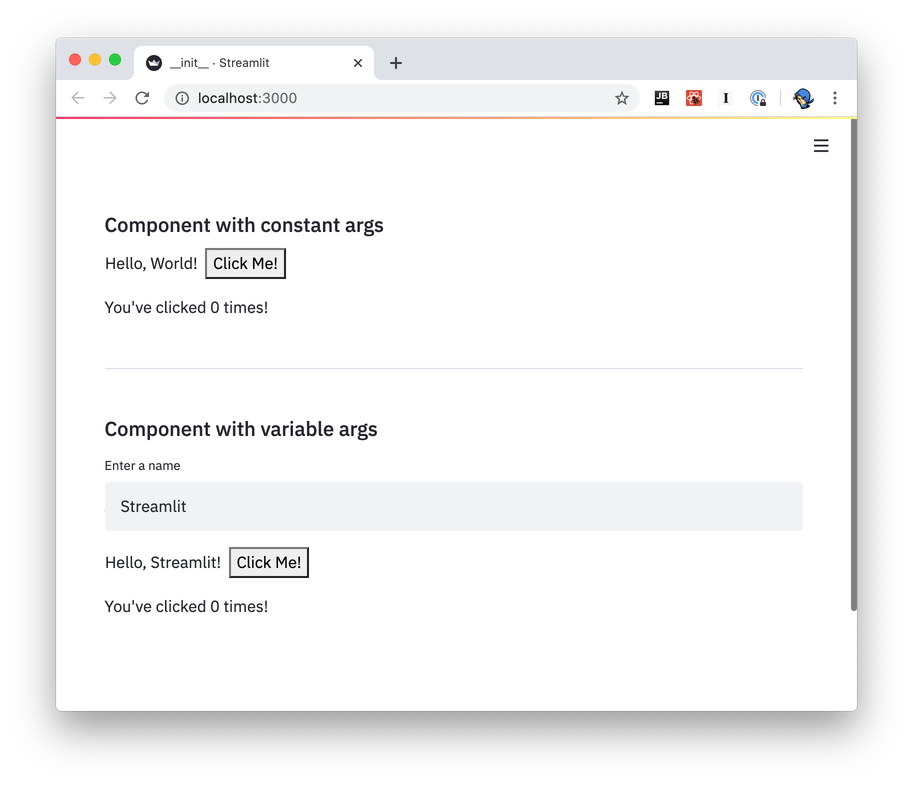Open the 1Password lock extension icon

757,98
